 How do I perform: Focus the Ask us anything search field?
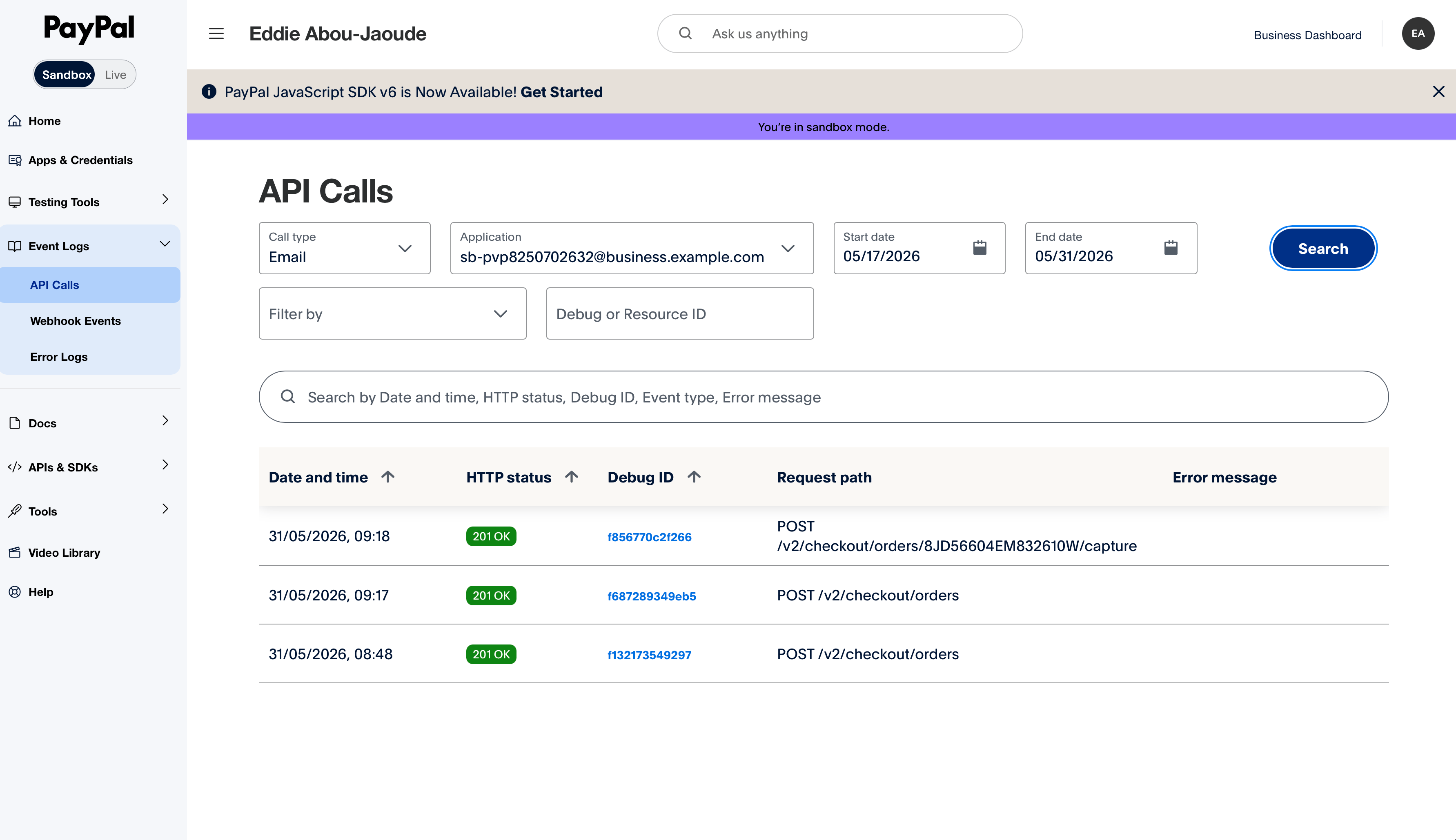coord(839,33)
